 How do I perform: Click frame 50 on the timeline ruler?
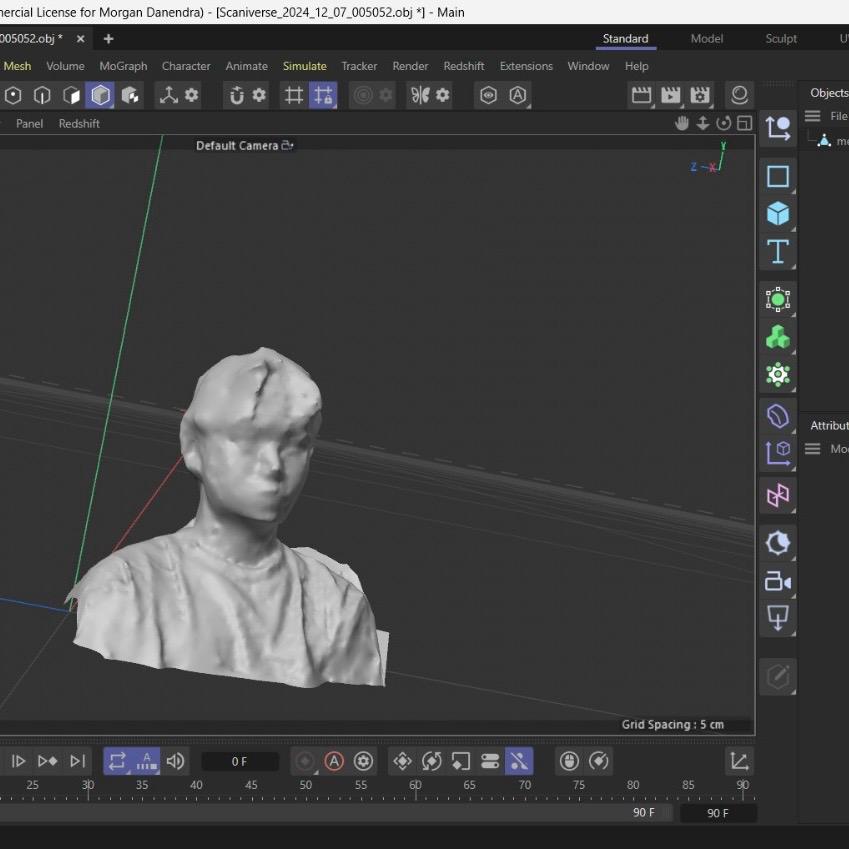pyautogui.click(x=305, y=785)
